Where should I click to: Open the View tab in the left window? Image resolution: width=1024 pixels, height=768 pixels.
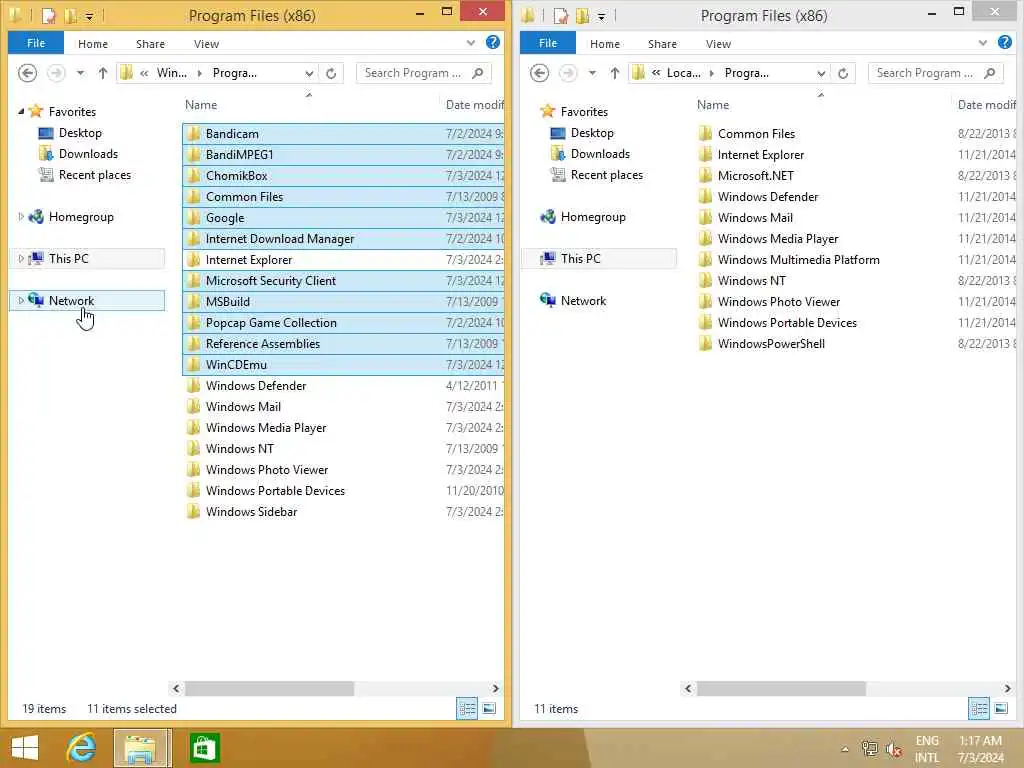coord(206,44)
